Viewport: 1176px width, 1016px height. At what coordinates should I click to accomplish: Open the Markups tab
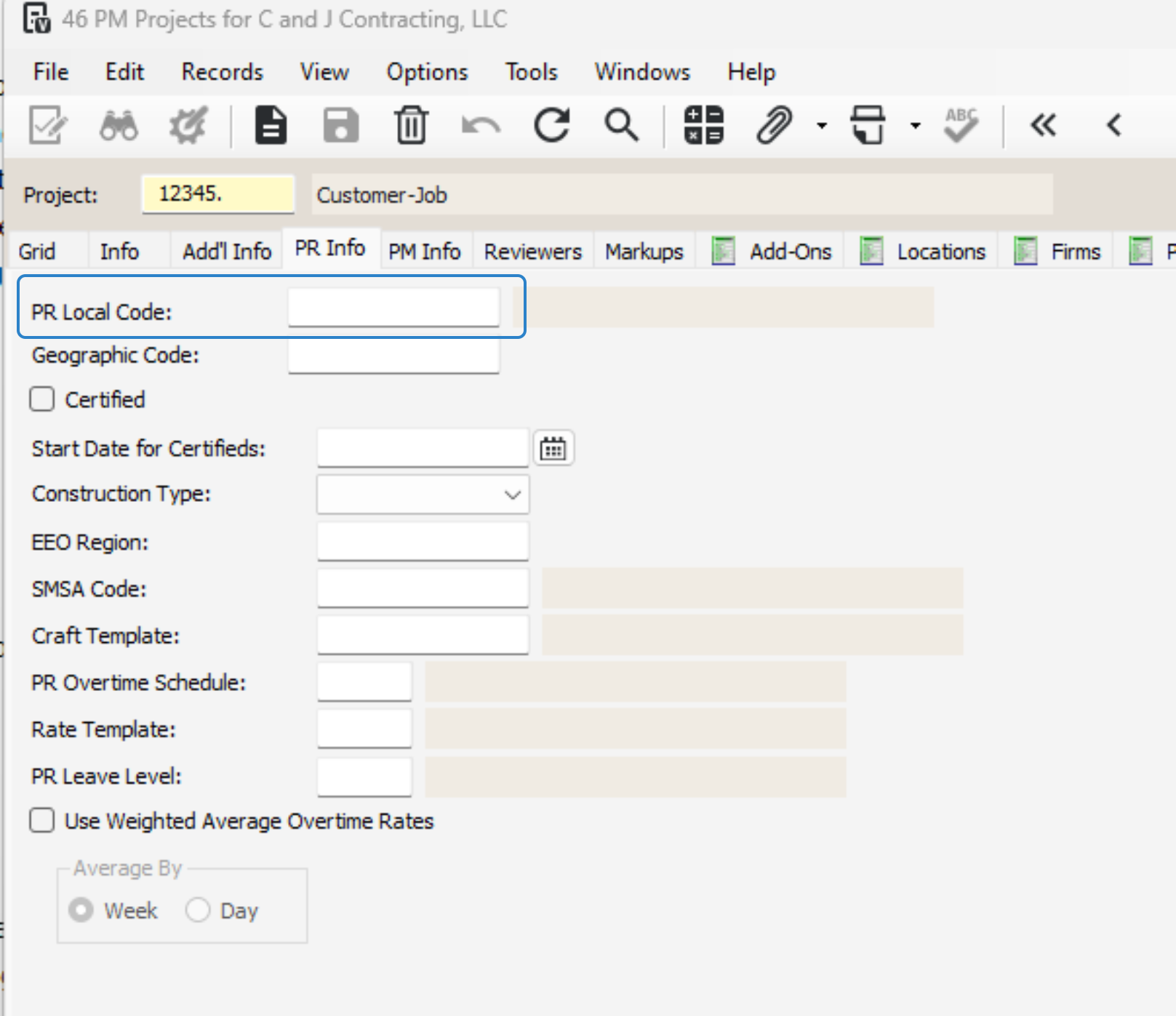click(644, 251)
